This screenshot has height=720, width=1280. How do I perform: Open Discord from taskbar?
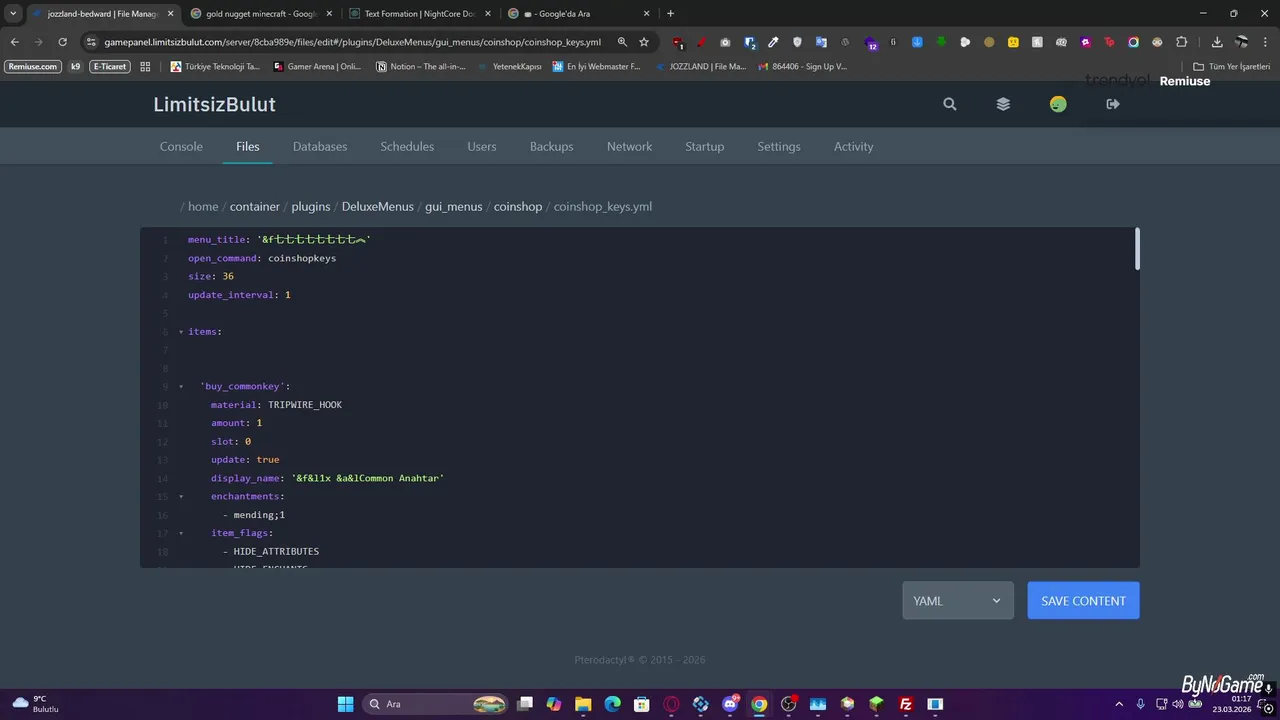[730, 704]
